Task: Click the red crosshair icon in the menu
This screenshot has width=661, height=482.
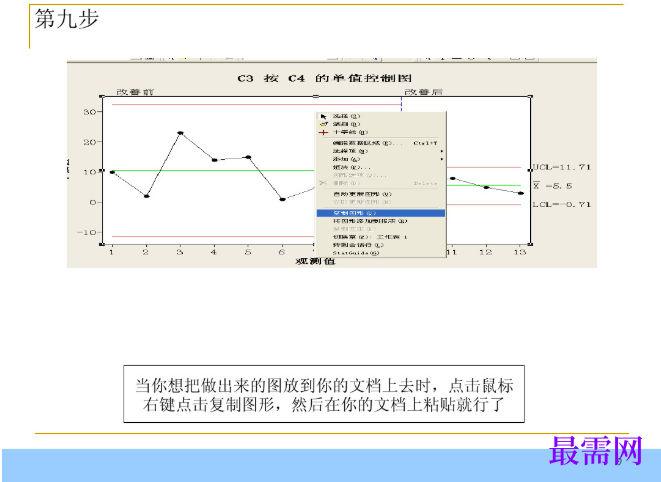Action: [323, 132]
